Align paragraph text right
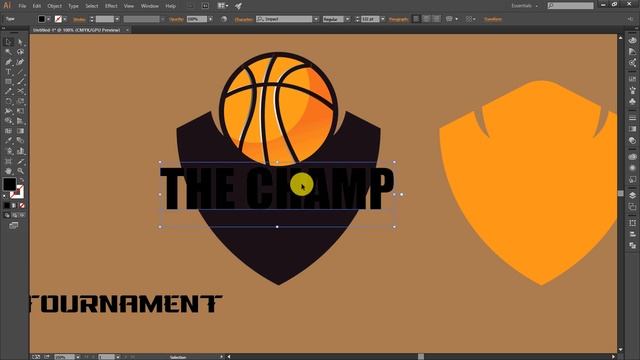This screenshot has width=640, height=360. tap(436, 19)
